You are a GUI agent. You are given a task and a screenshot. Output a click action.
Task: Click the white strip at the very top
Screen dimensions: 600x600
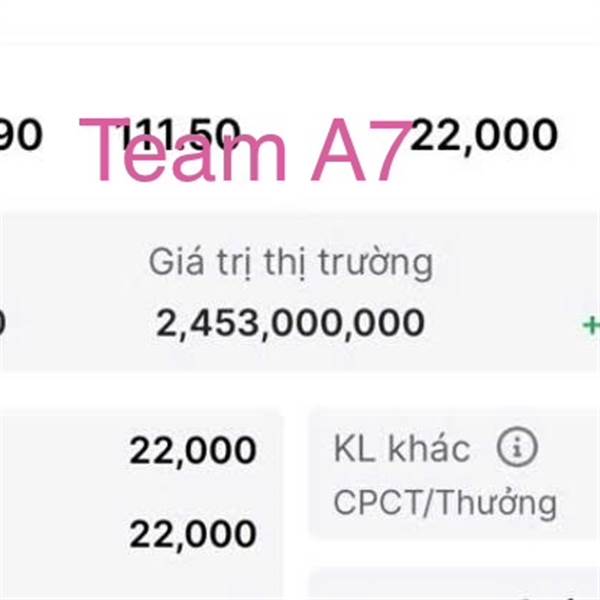click(x=300, y=20)
